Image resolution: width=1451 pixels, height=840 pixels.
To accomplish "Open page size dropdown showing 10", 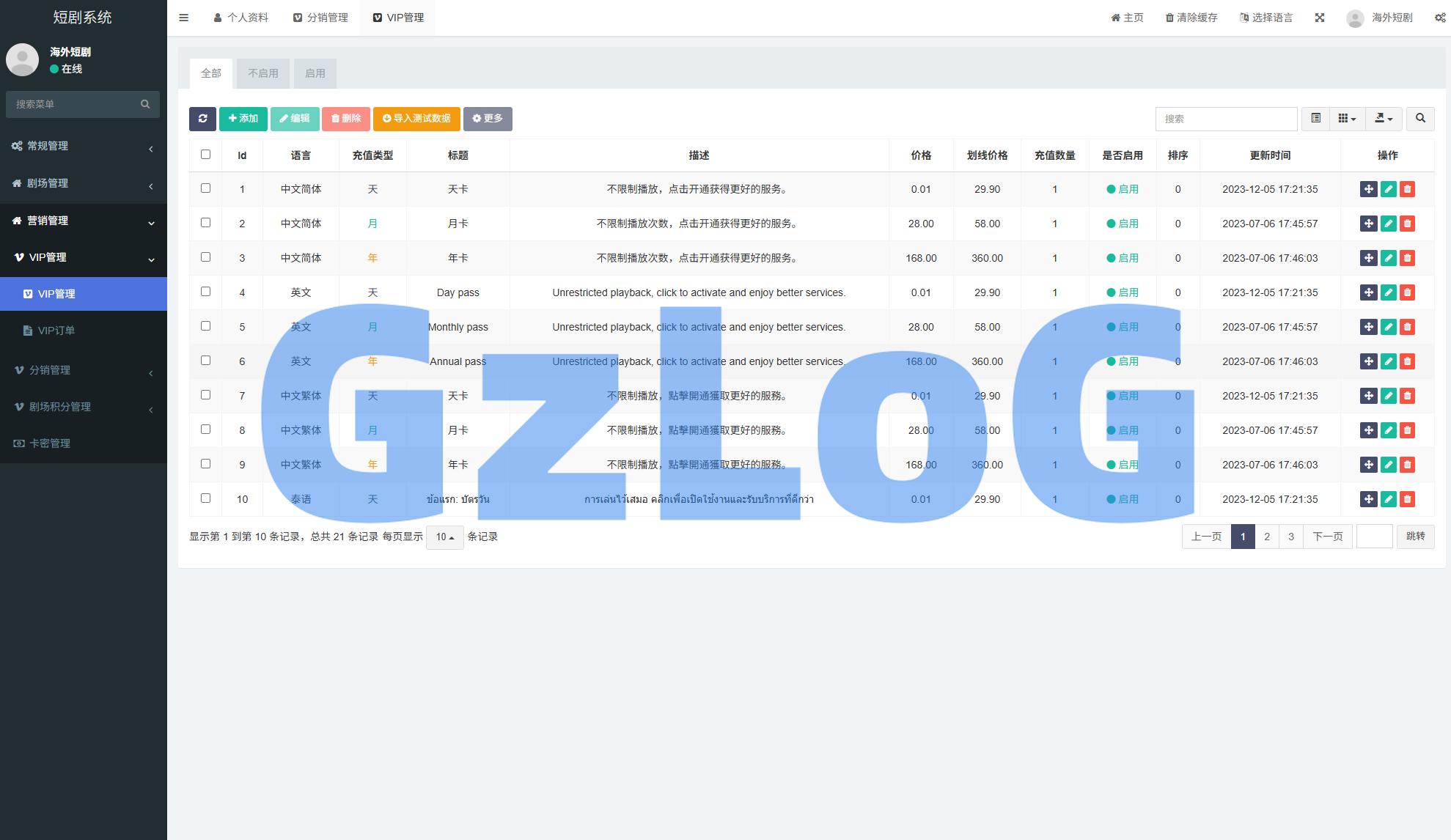I will tap(444, 537).
